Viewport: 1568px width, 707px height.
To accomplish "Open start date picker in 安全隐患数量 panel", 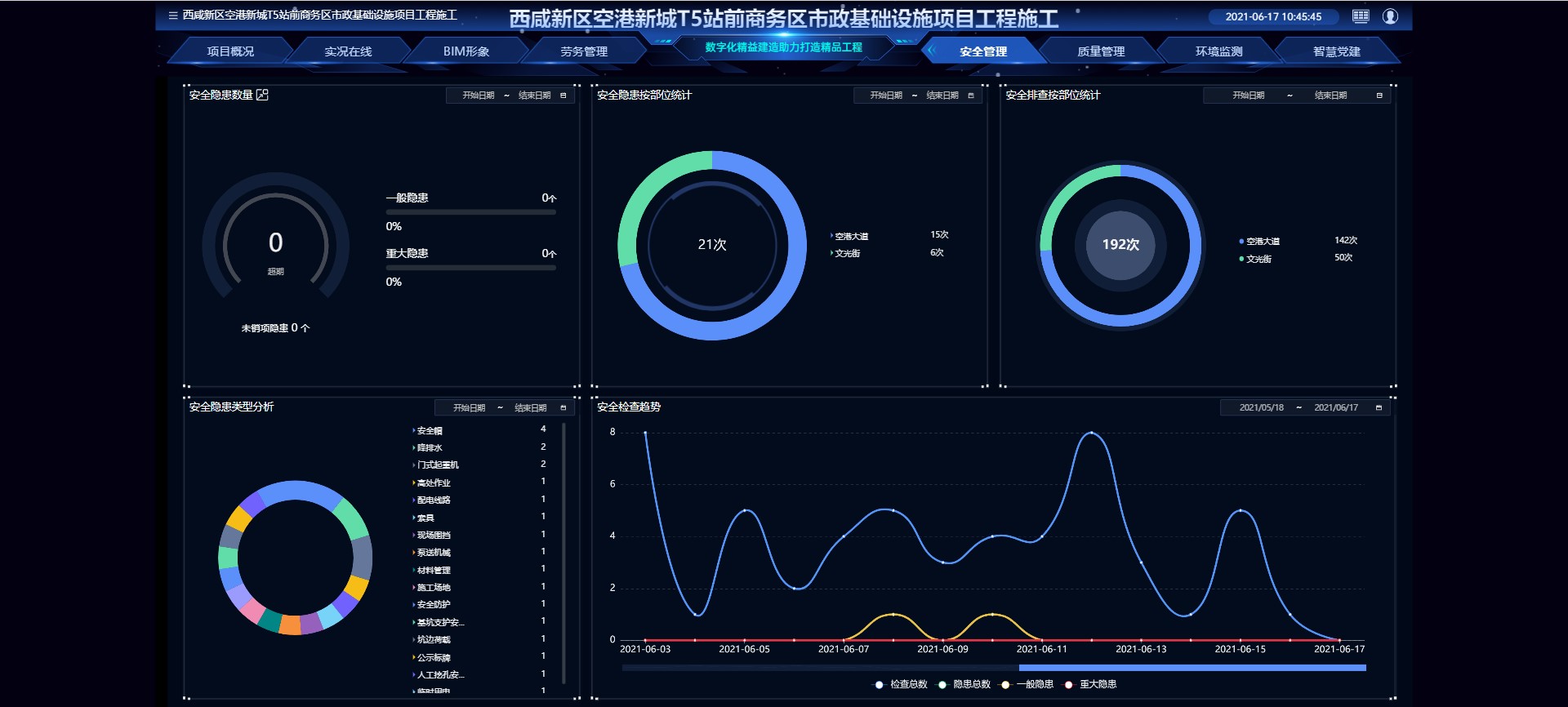I will pos(478,96).
